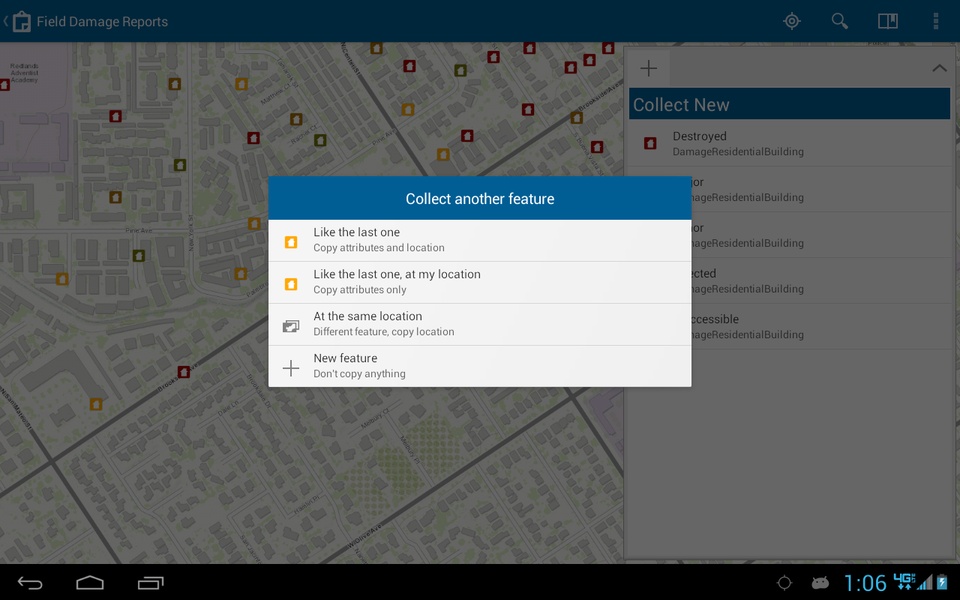960x600 pixels.
Task: Tap the crosshair GPS status icon beside the Android head
Action: (x=784, y=583)
